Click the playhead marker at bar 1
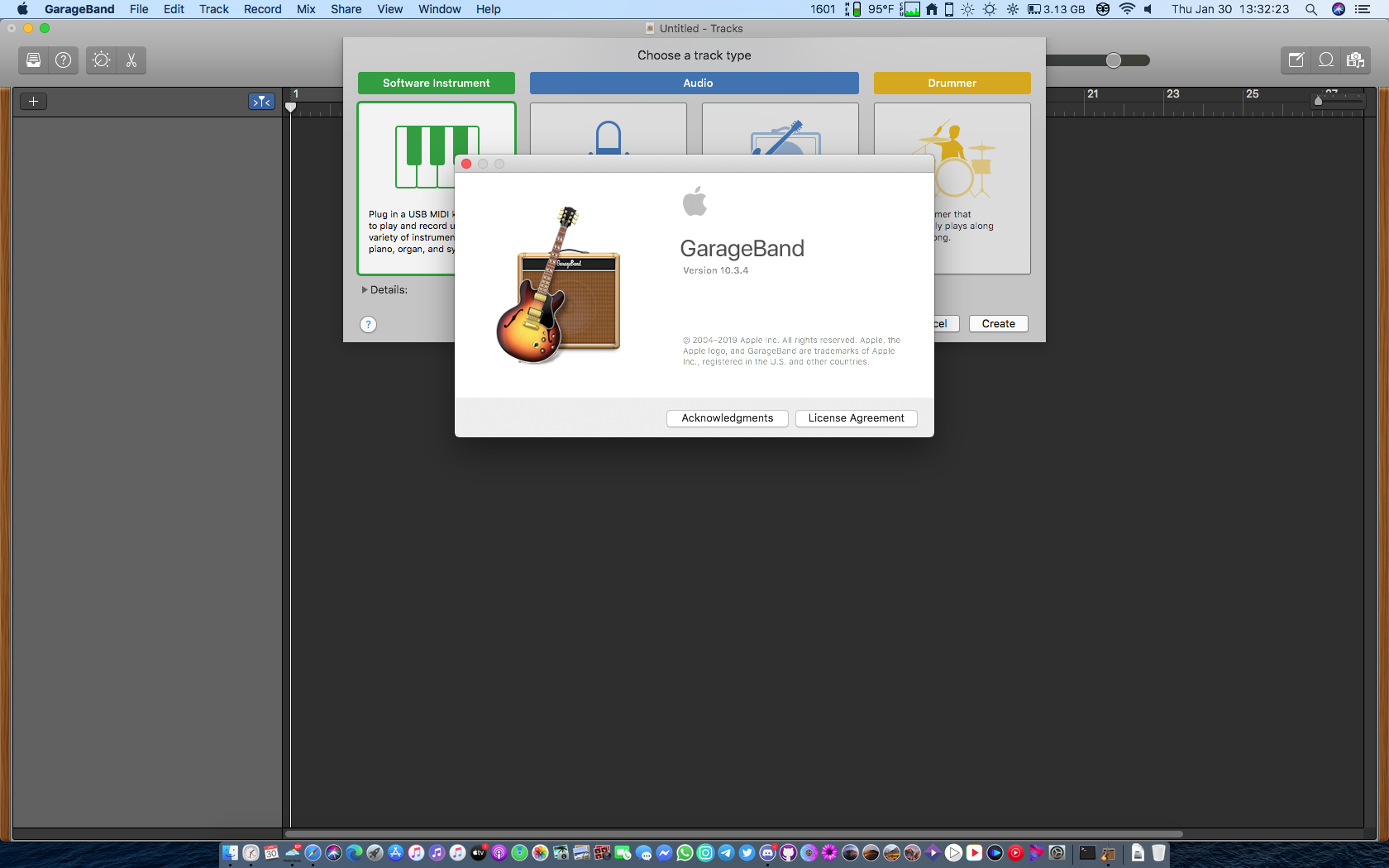The width and height of the screenshot is (1389, 868). click(x=290, y=107)
